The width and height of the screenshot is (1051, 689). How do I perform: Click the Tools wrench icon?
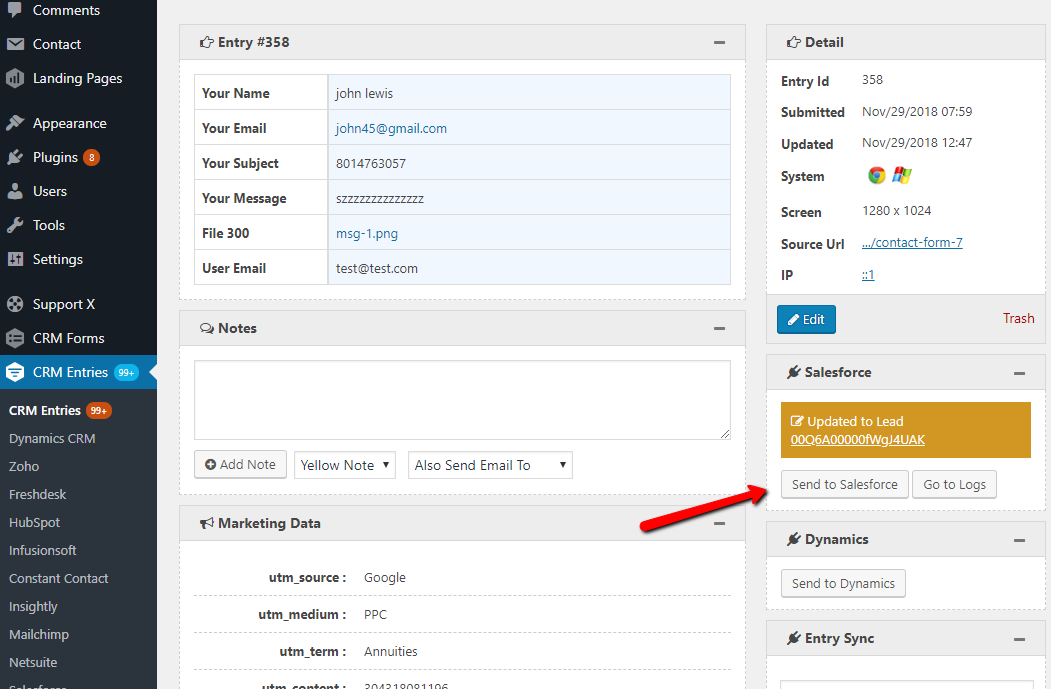pyautogui.click(x=15, y=225)
